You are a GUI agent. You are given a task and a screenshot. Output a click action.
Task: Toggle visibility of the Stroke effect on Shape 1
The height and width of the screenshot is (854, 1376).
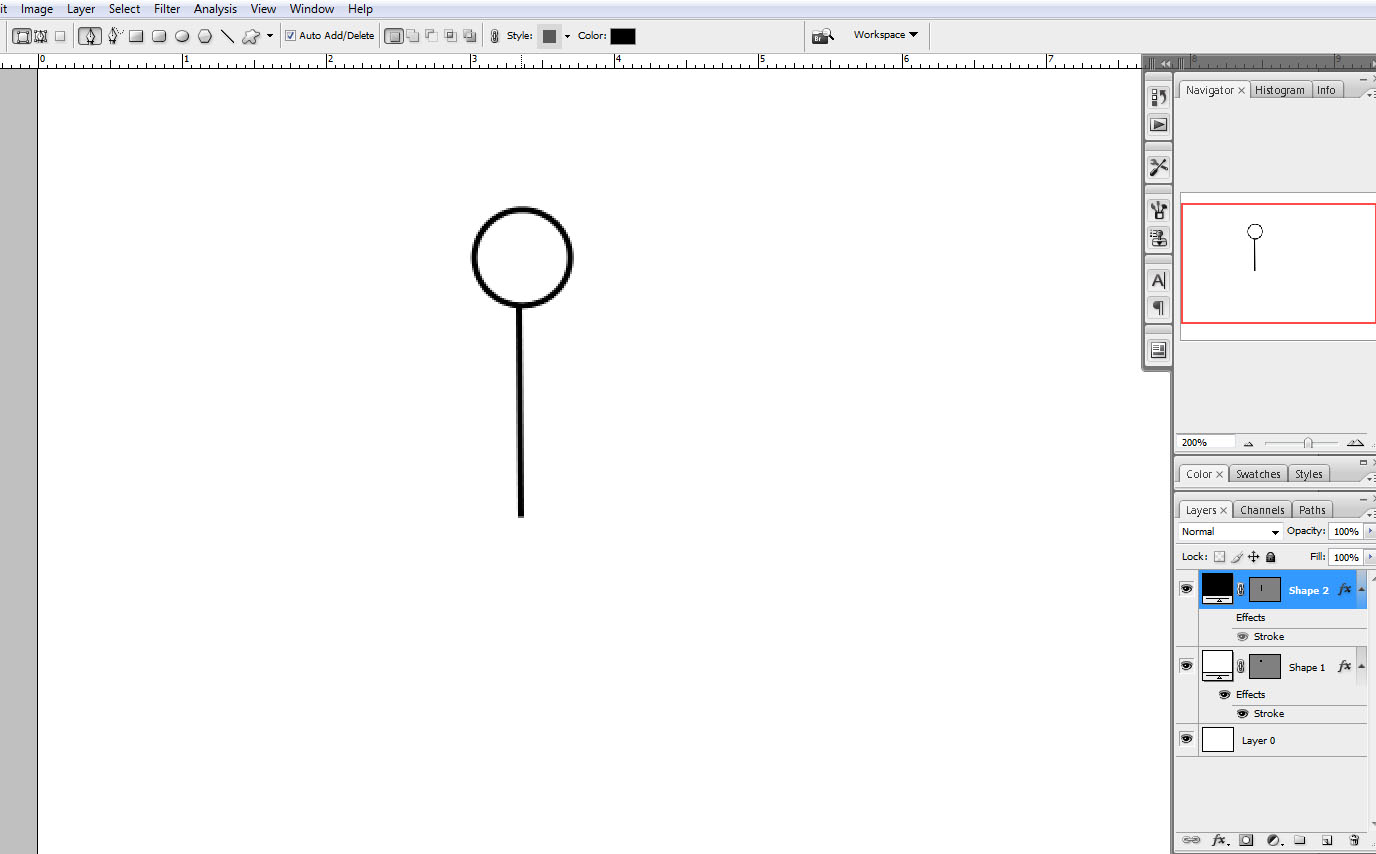tap(1243, 713)
